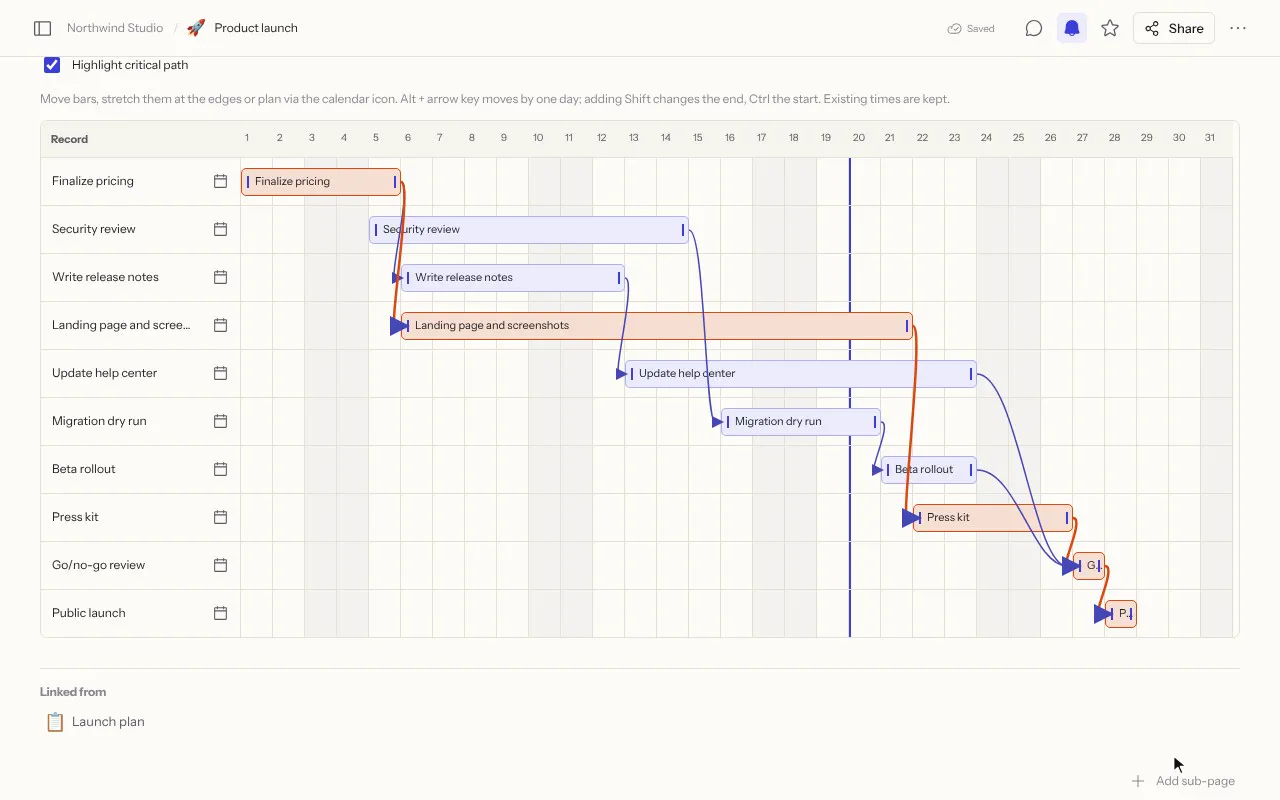The width and height of the screenshot is (1280, 800).
Task: Select the Security review gantt bar
Action: (x=529, y=230)
